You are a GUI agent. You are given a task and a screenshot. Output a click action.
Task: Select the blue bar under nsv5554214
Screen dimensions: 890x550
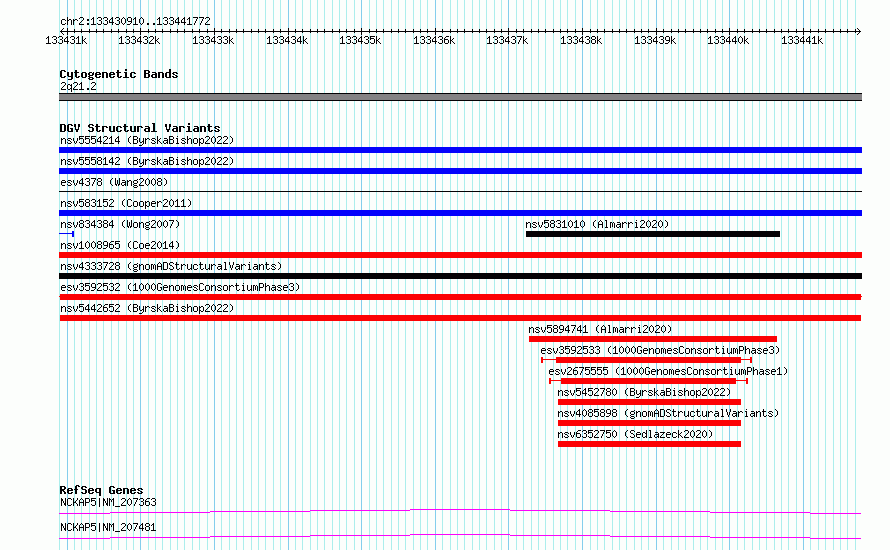point(460,150)
